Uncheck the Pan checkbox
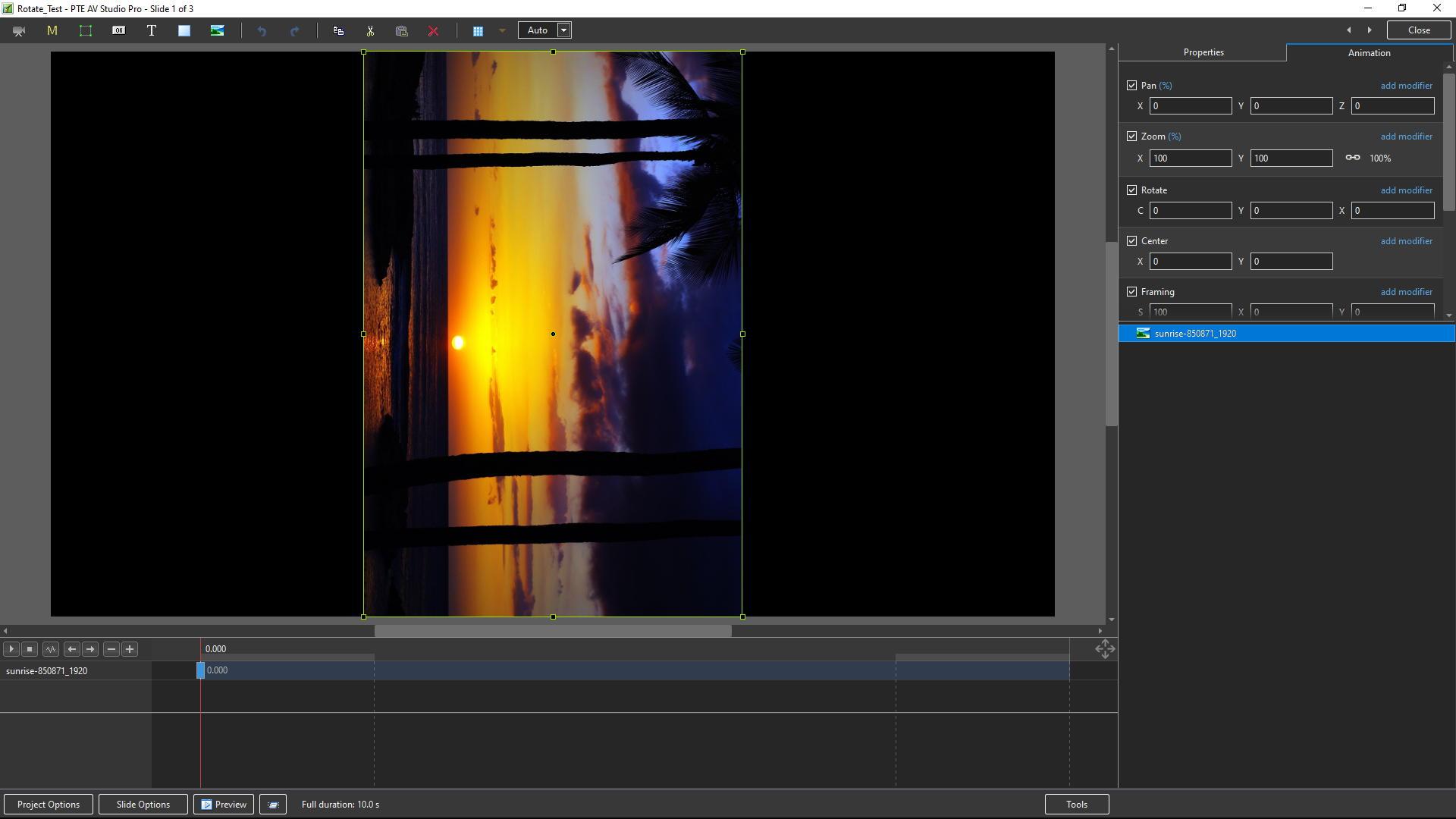This screenshot has width=1456, height=819. click(x=1131, y=86)
